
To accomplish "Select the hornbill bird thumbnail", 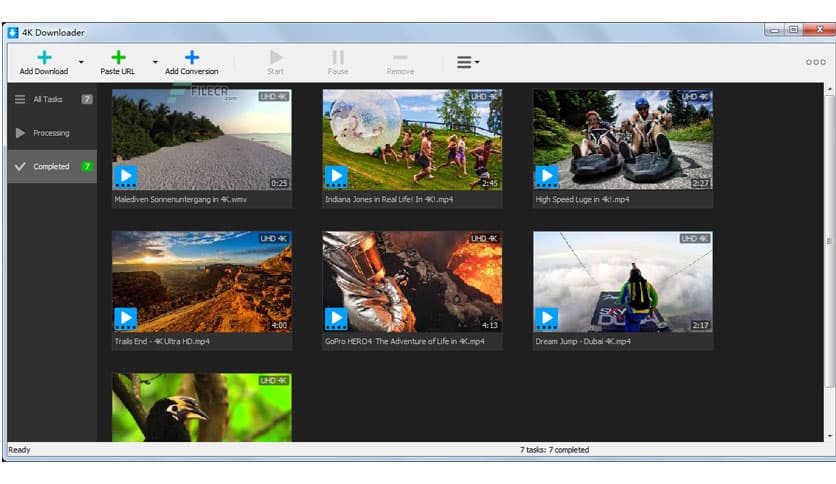I will [202, 407].
